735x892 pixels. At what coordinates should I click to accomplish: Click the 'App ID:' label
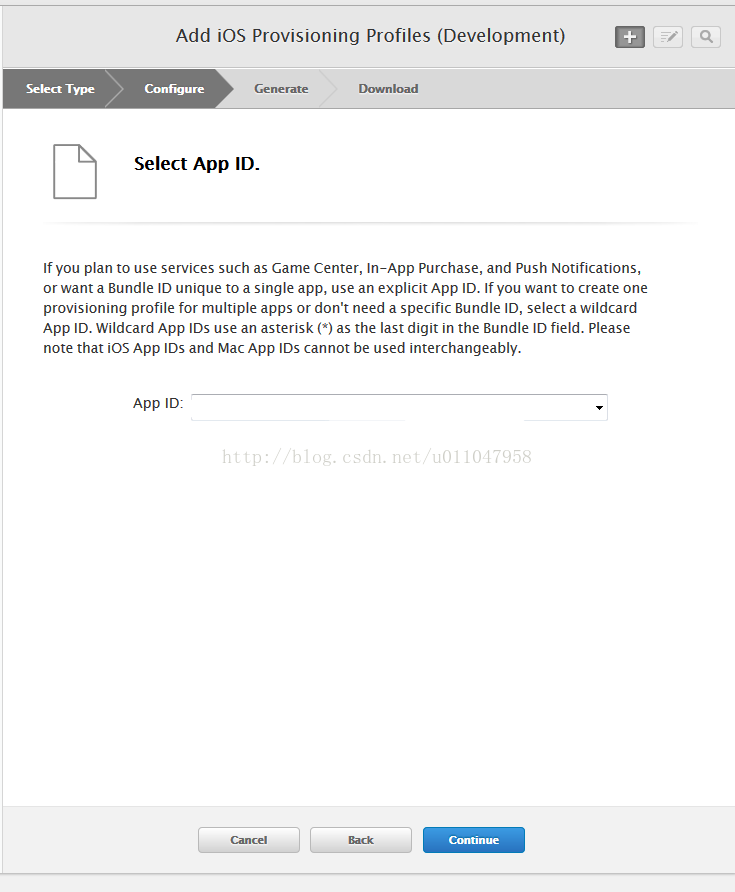(x=158, y=403)
